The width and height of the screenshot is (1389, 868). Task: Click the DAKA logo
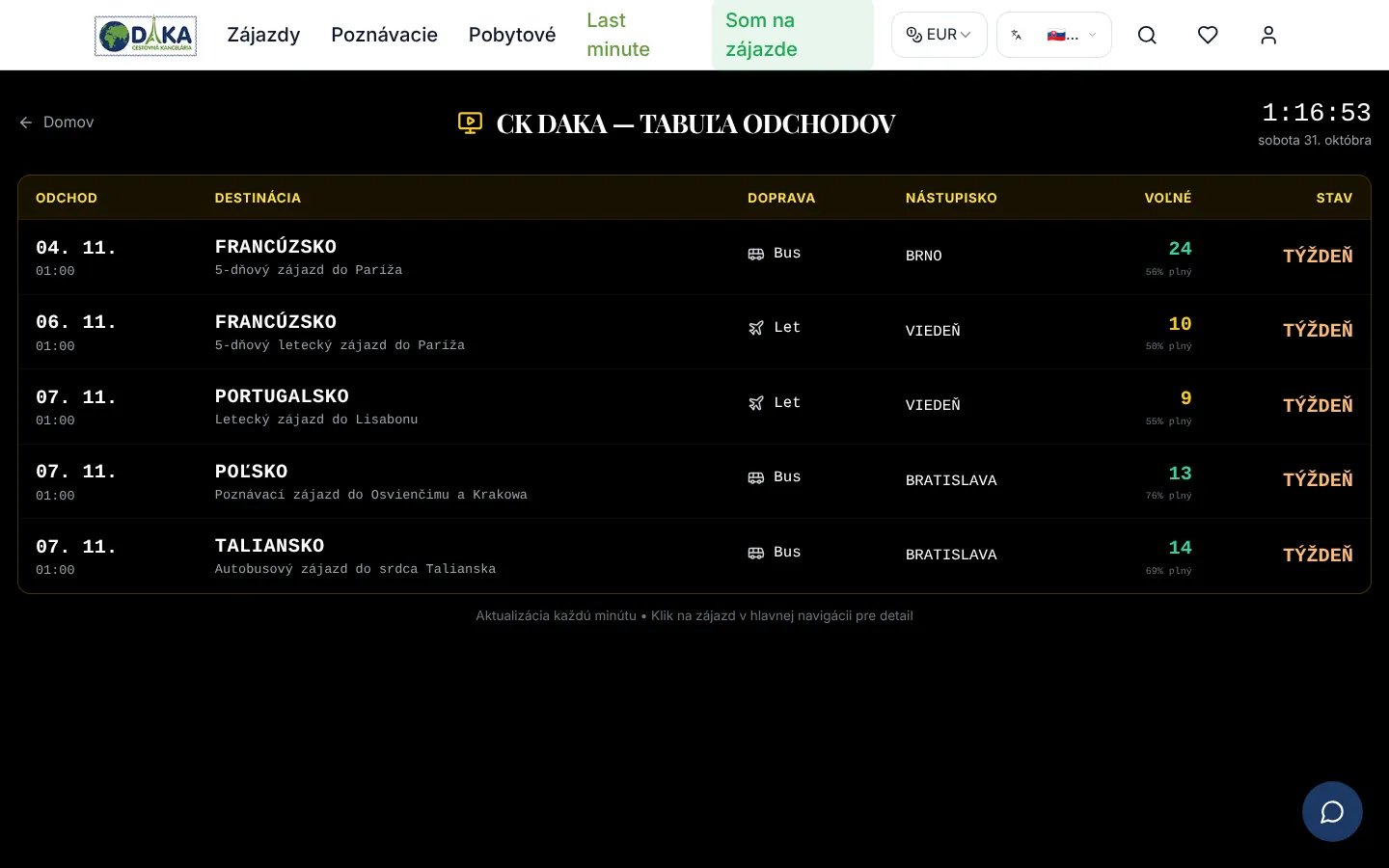(x=146, y=36)
